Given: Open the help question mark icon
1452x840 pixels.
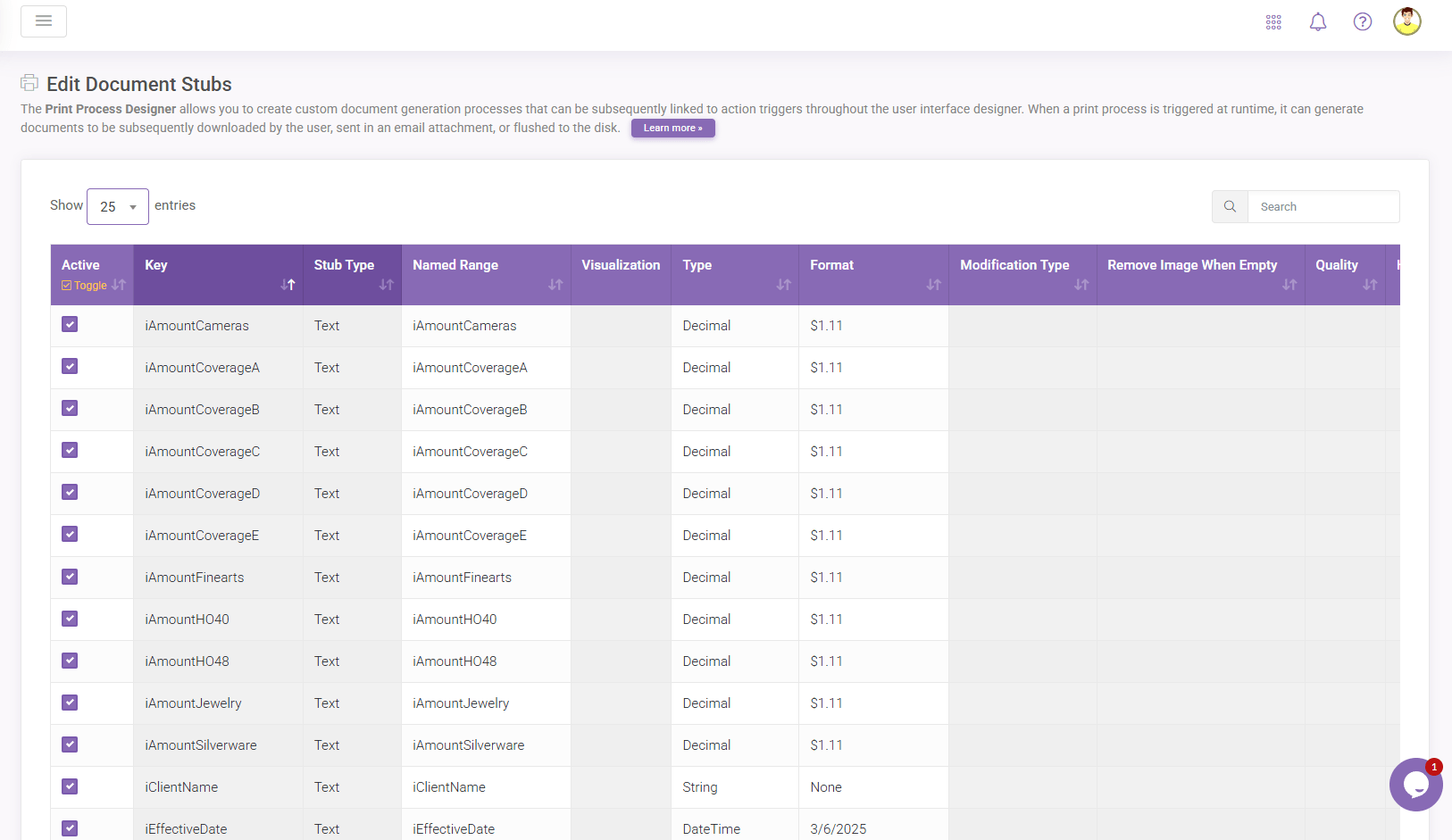Looking at the screenshot, I should 1363,22.
